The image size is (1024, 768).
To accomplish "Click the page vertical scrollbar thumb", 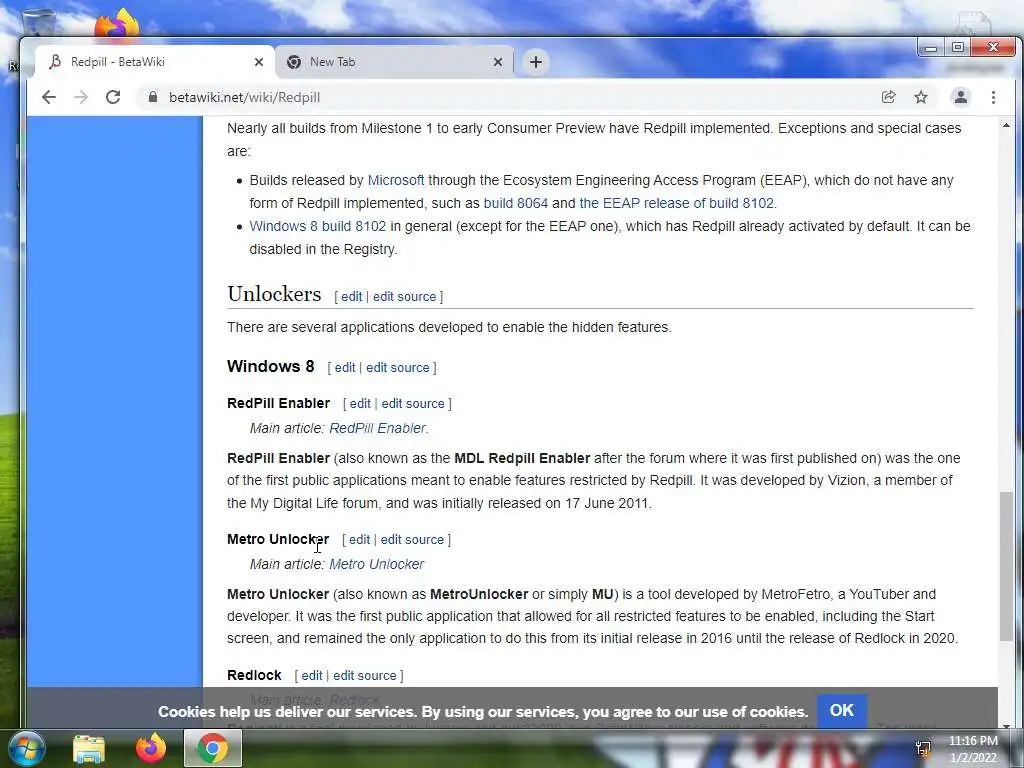I will pyautogui.click(x=1006, y=566).
